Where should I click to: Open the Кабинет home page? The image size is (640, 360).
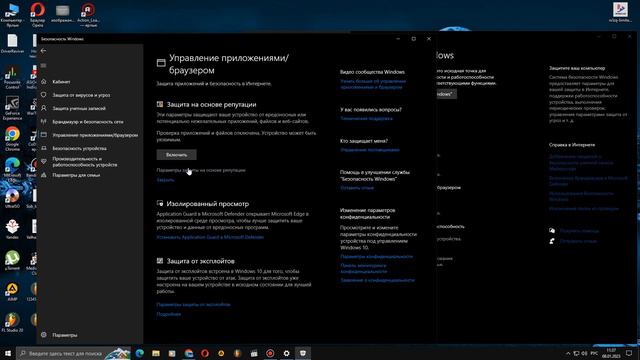pos(61,82)
